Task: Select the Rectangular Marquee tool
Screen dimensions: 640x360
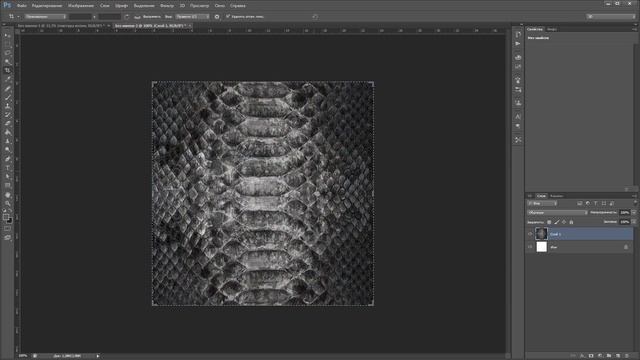Action: click(x=7, y=44)
